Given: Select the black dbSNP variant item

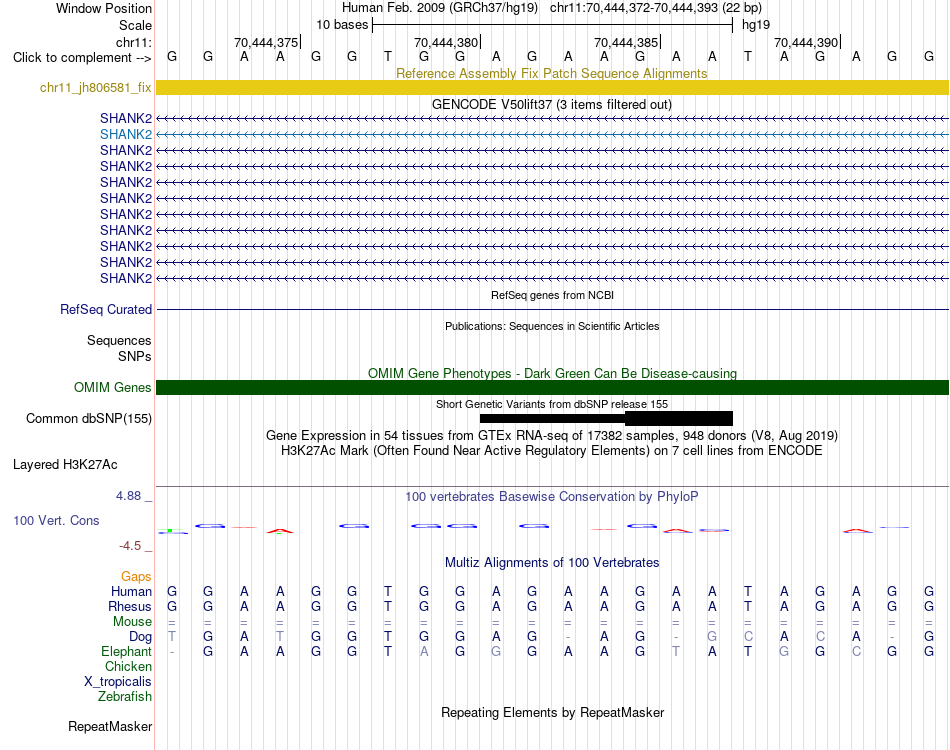Looking at the screenshot, I should [606, 418].
